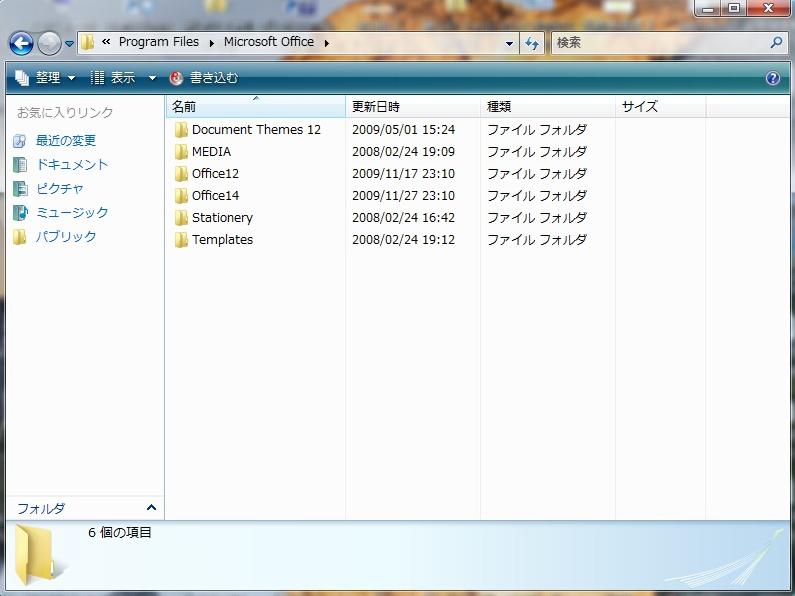Refresh the folder view
The image size is (795, 596).
tap(531, 44)
